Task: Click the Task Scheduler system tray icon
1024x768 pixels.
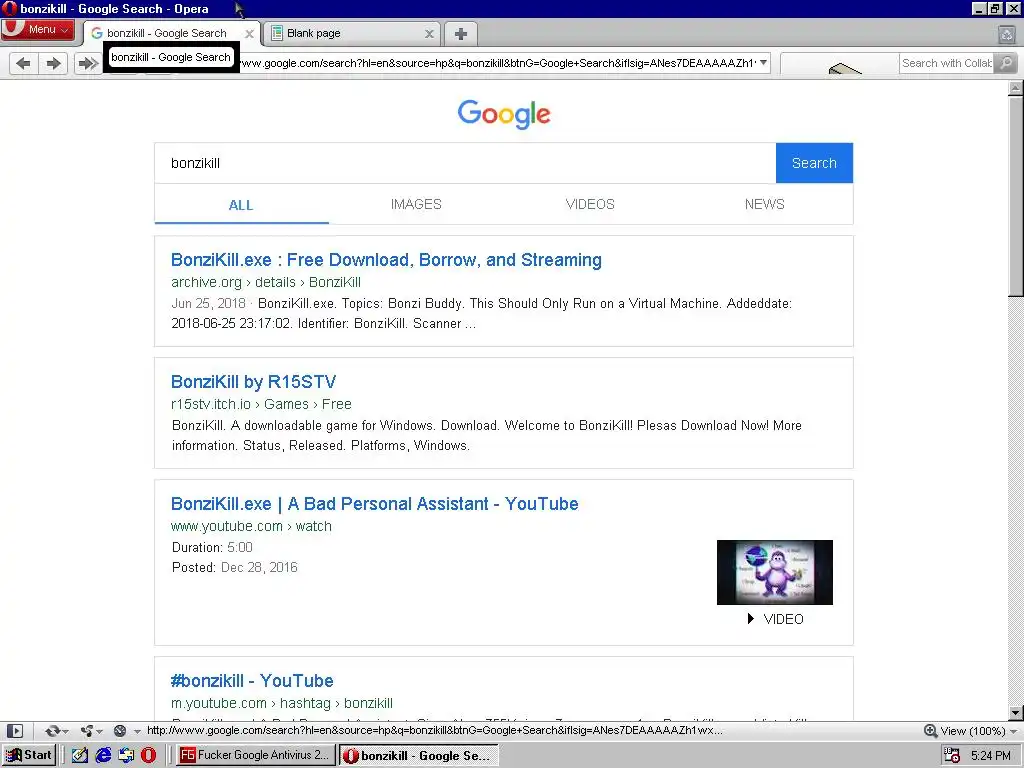Action: tap(952, 756)
